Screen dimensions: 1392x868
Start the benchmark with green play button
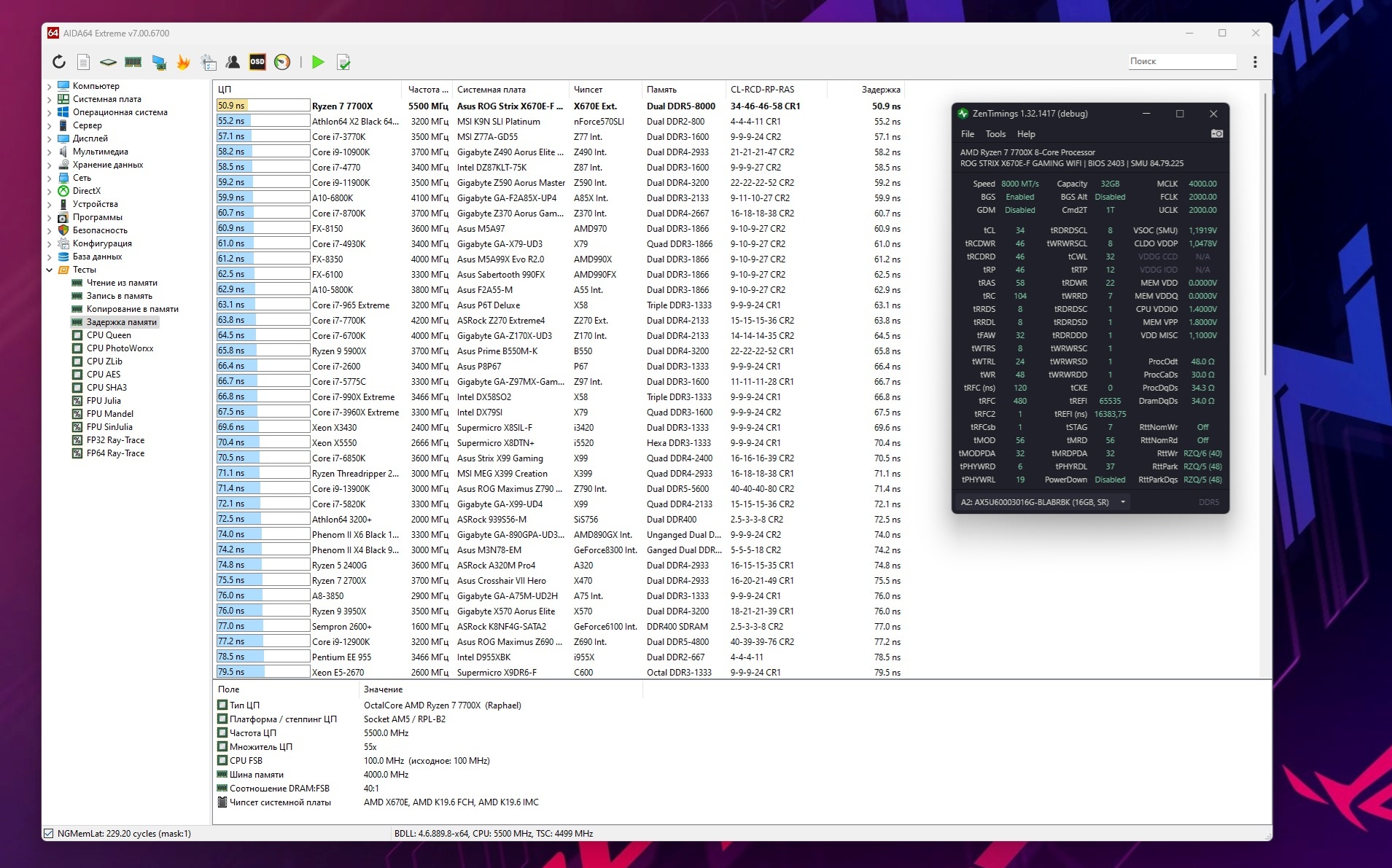pos(318,62)
